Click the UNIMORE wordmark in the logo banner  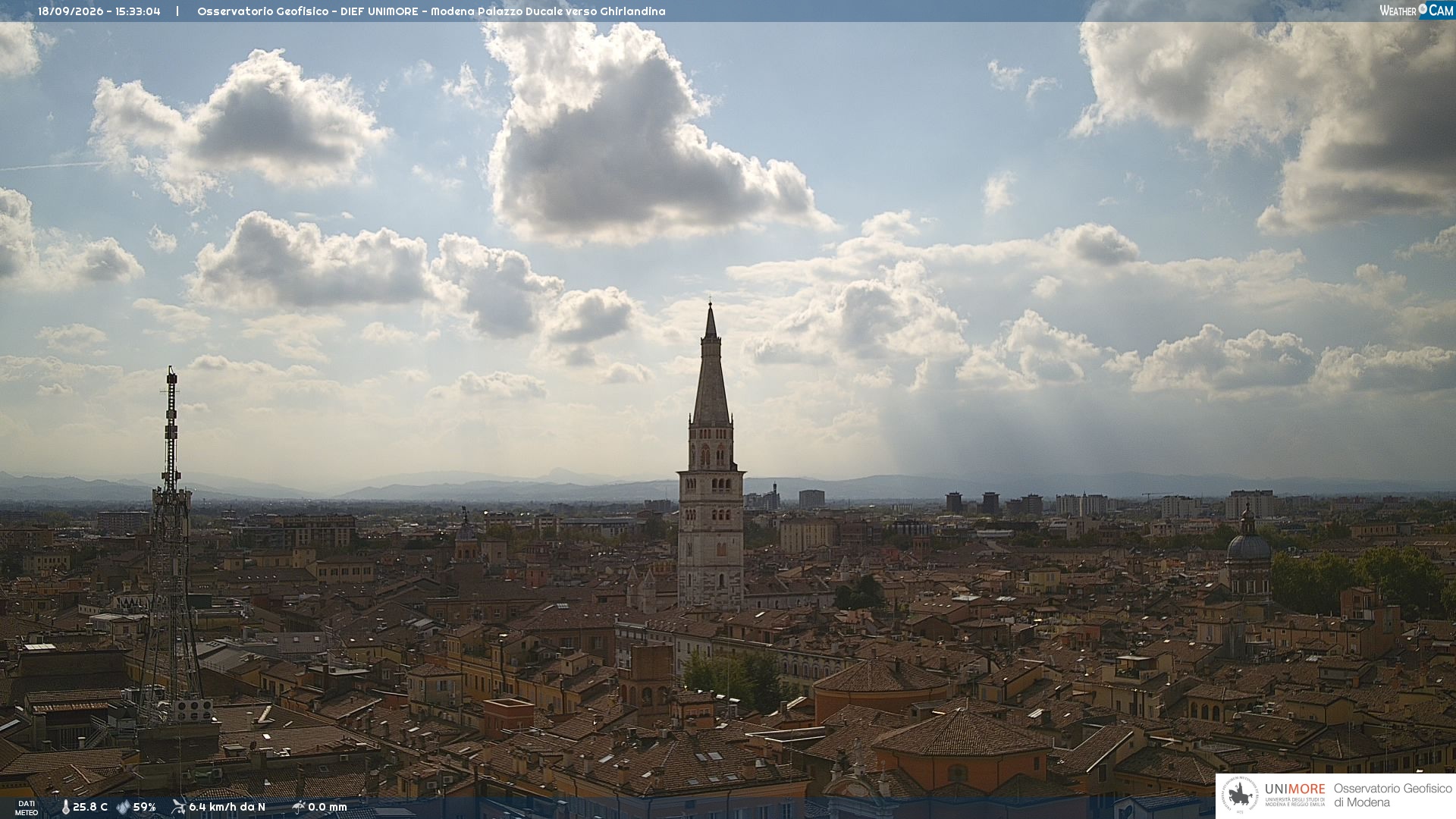1295,789
